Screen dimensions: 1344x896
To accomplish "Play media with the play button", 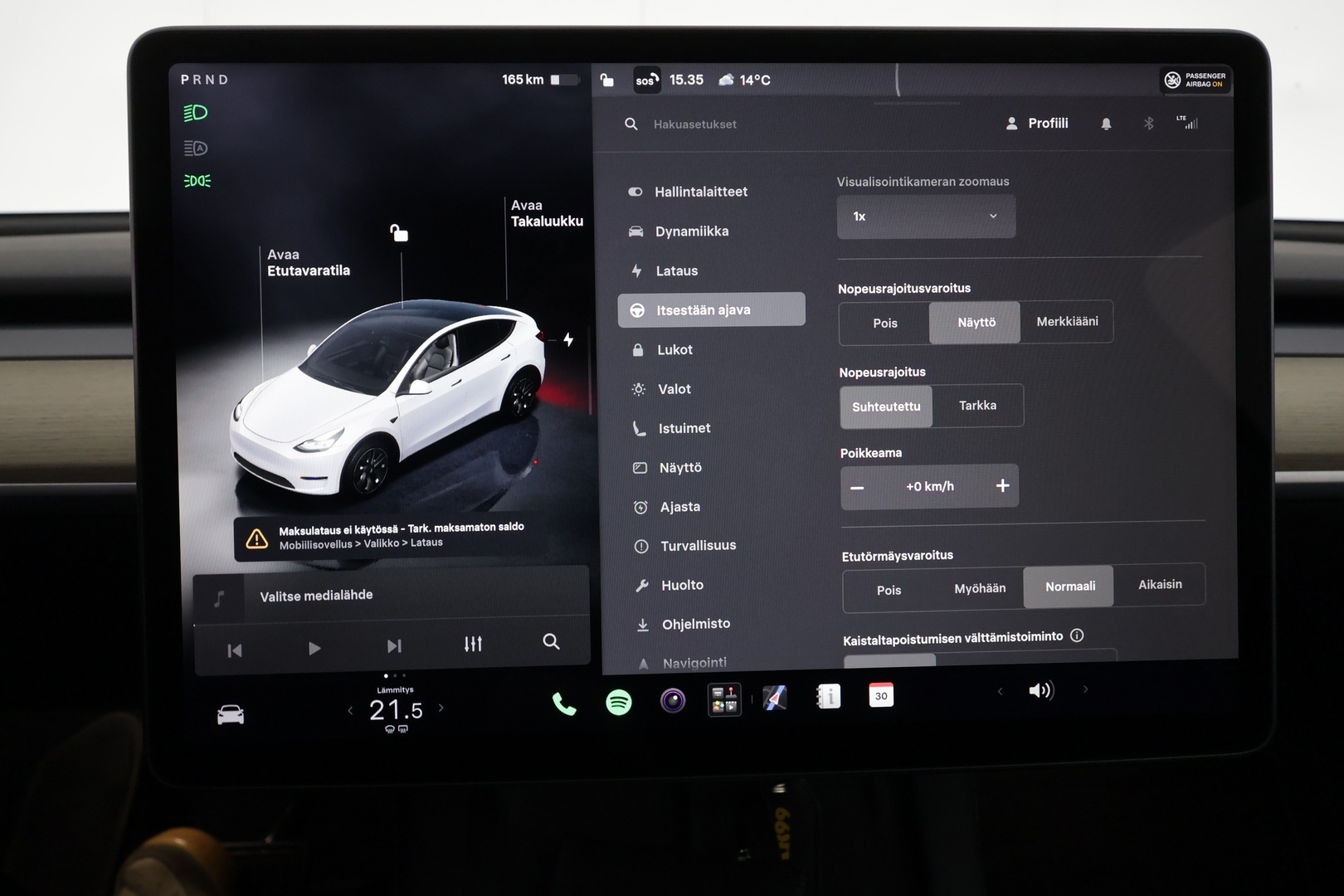I will click(x=314, y=648).
